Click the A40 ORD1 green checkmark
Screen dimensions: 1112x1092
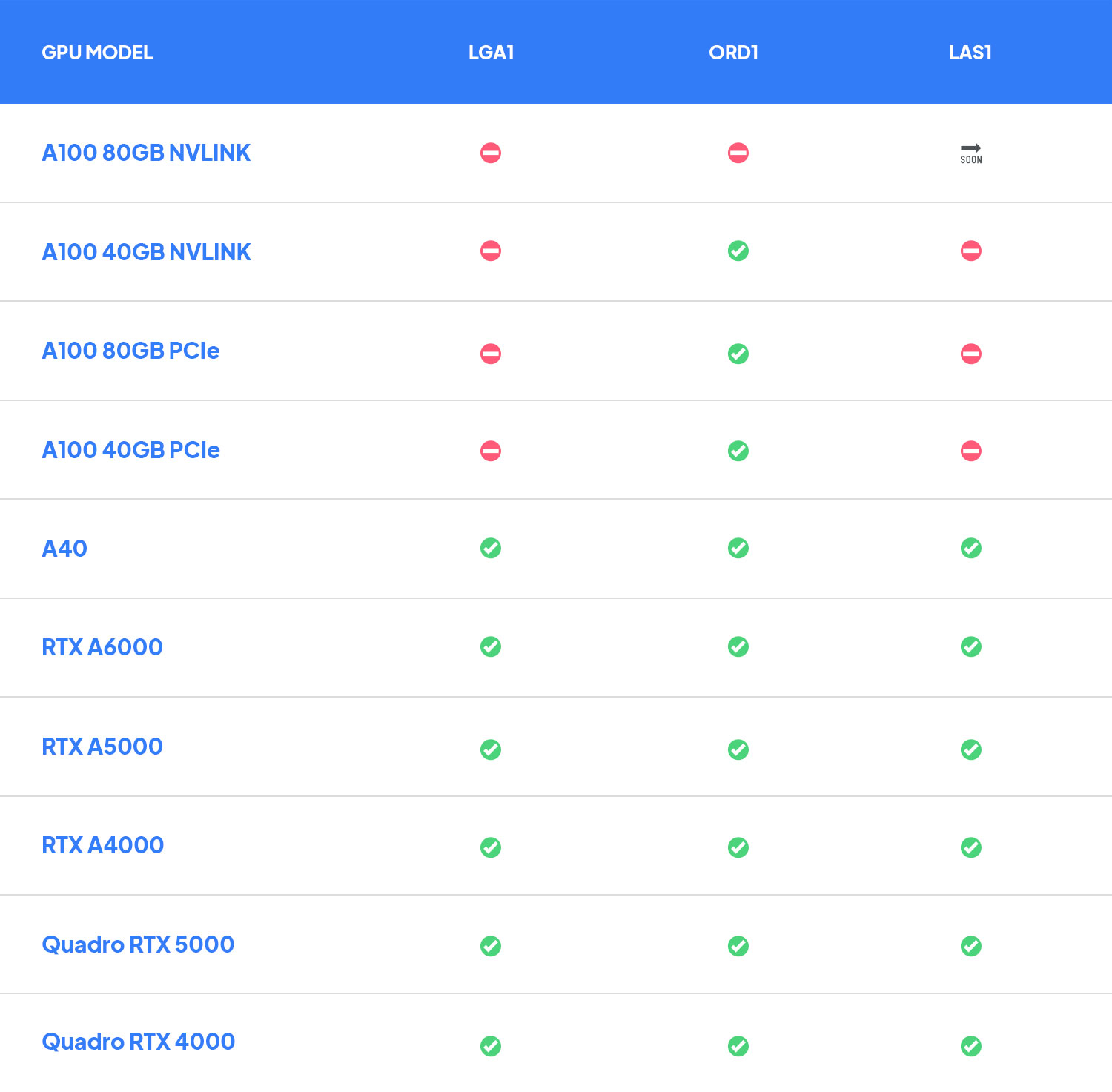click(x=738, y=548)
